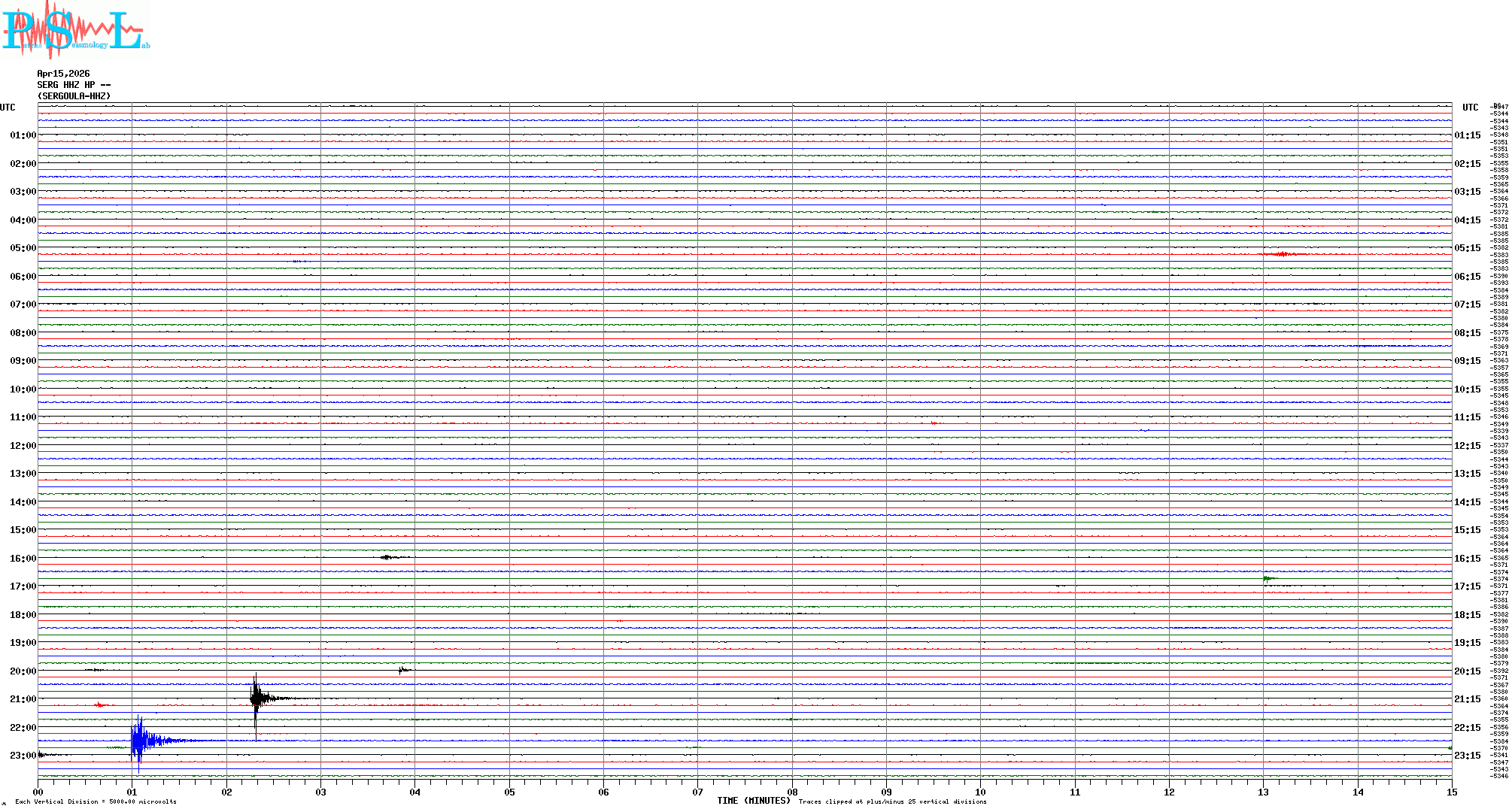Click the 12:00 hour label on left

coord(23,446)
